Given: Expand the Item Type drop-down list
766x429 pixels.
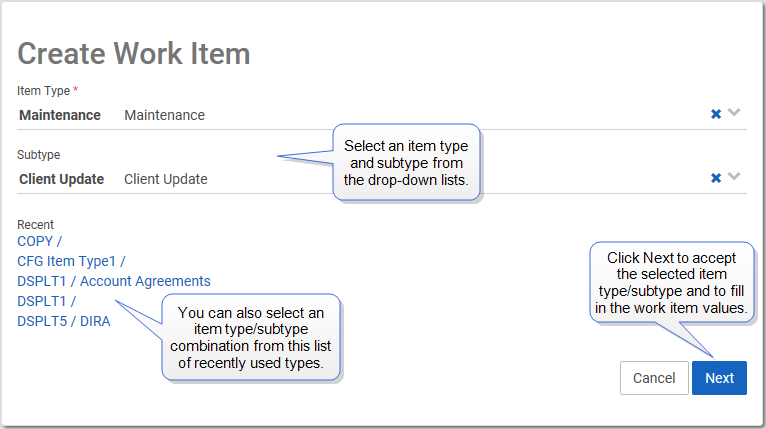Looking at the screenshot, I should point(735,113).
